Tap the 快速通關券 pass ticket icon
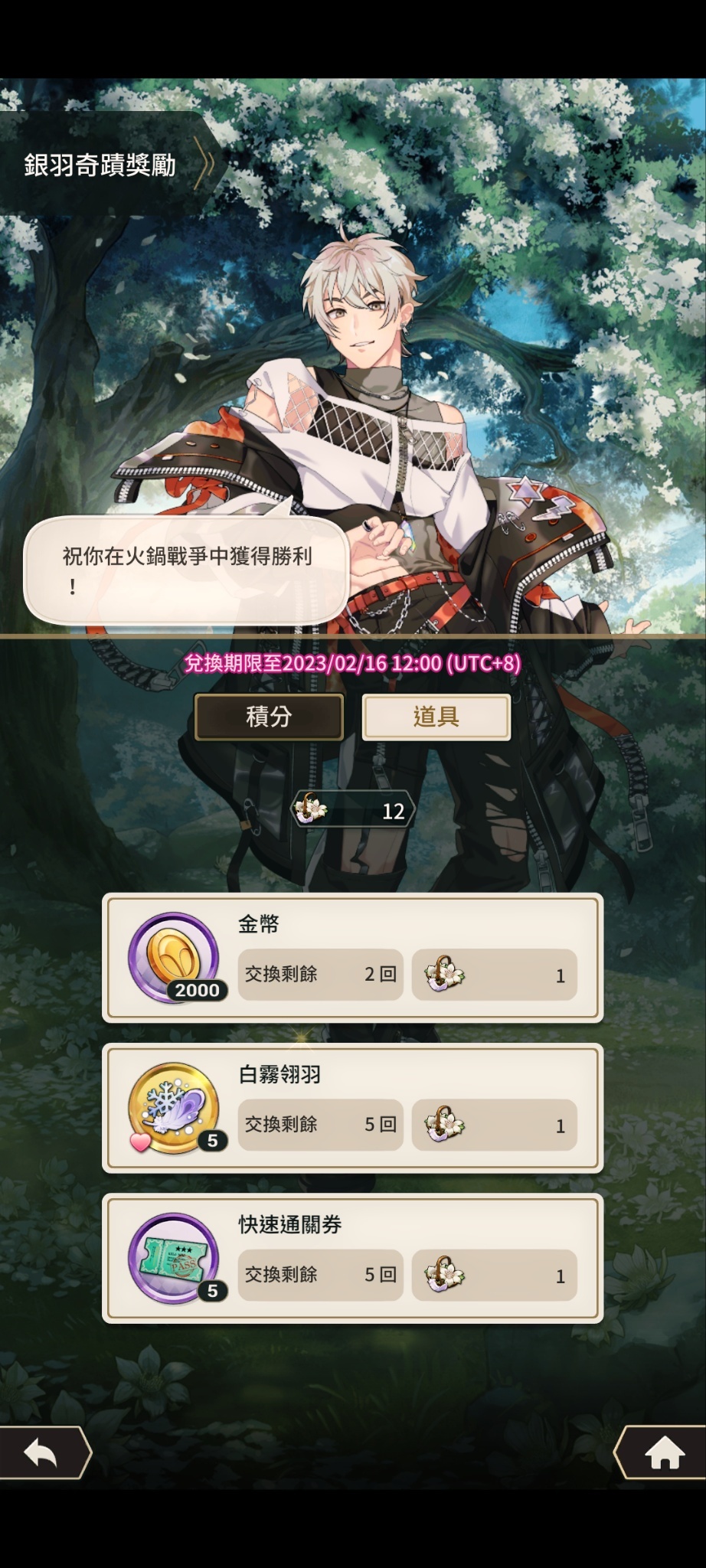The image size is (706, 1568). (x=175, y=1258)
